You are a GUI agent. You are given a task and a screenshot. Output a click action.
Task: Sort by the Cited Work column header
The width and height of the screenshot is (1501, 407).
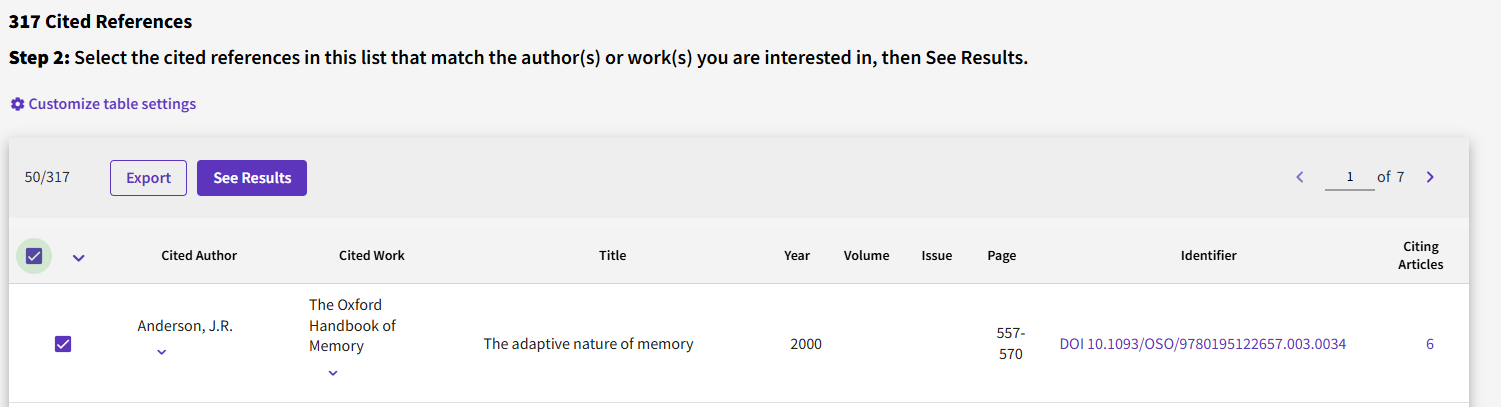tap(372, 255)
